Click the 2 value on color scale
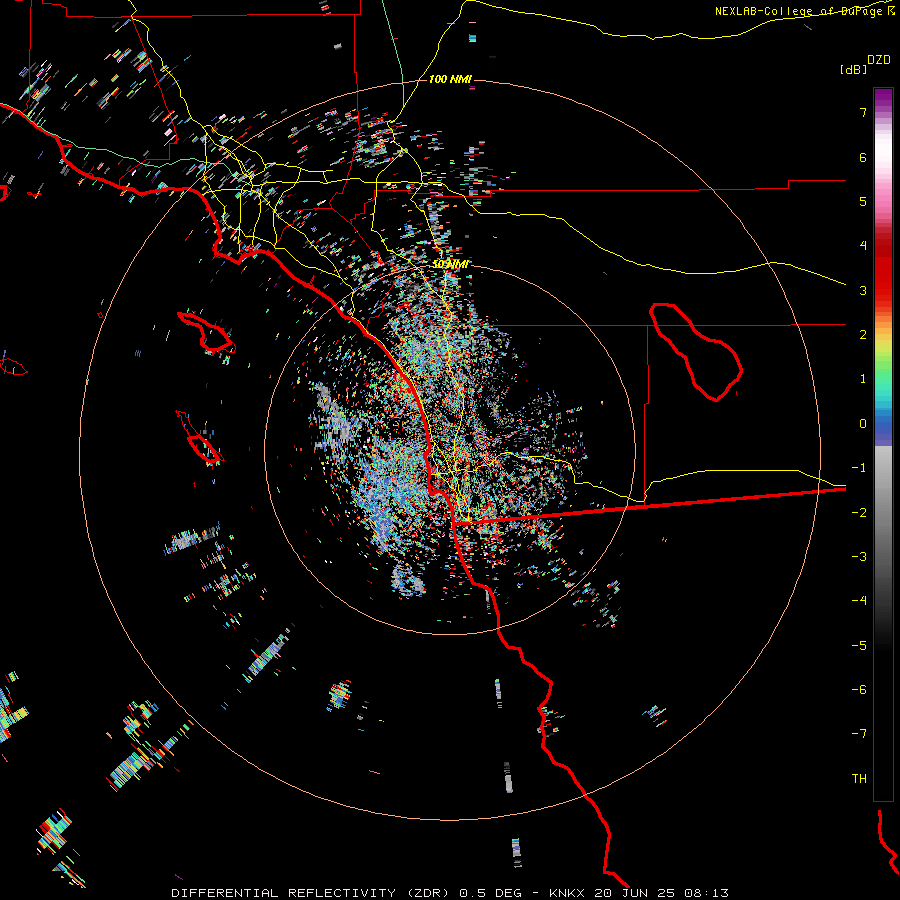 coord(863,335)
